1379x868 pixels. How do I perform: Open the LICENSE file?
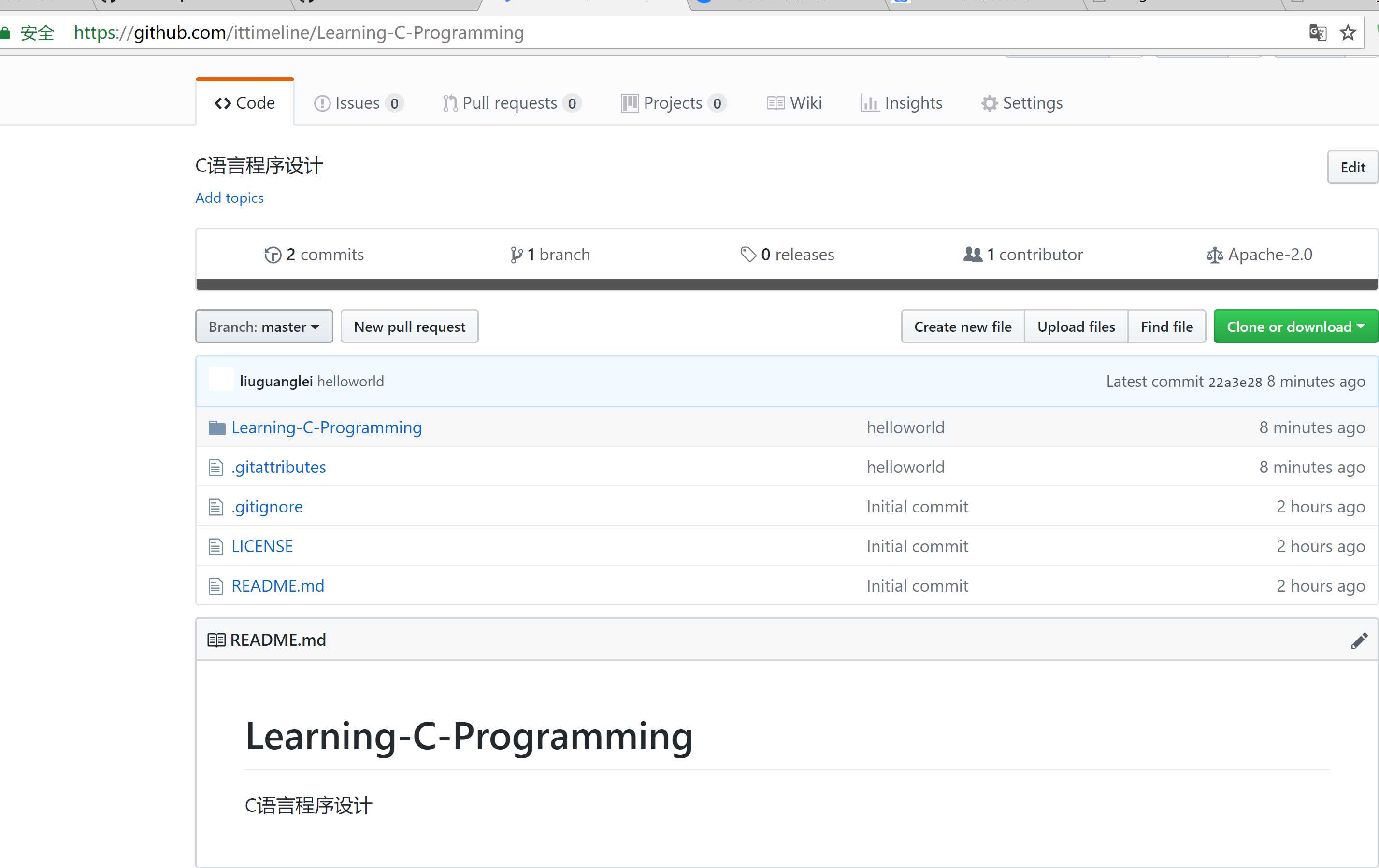pos(262,546)
